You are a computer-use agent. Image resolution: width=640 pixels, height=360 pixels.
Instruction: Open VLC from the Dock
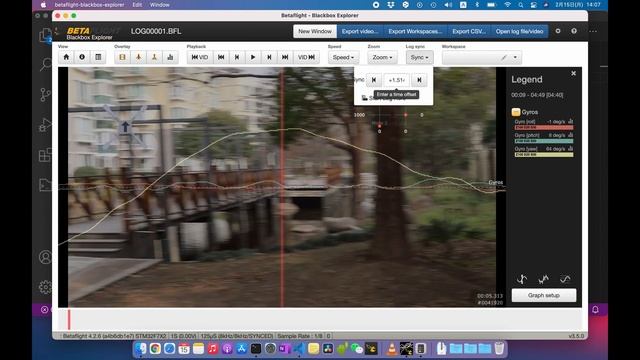pos(392,349)
